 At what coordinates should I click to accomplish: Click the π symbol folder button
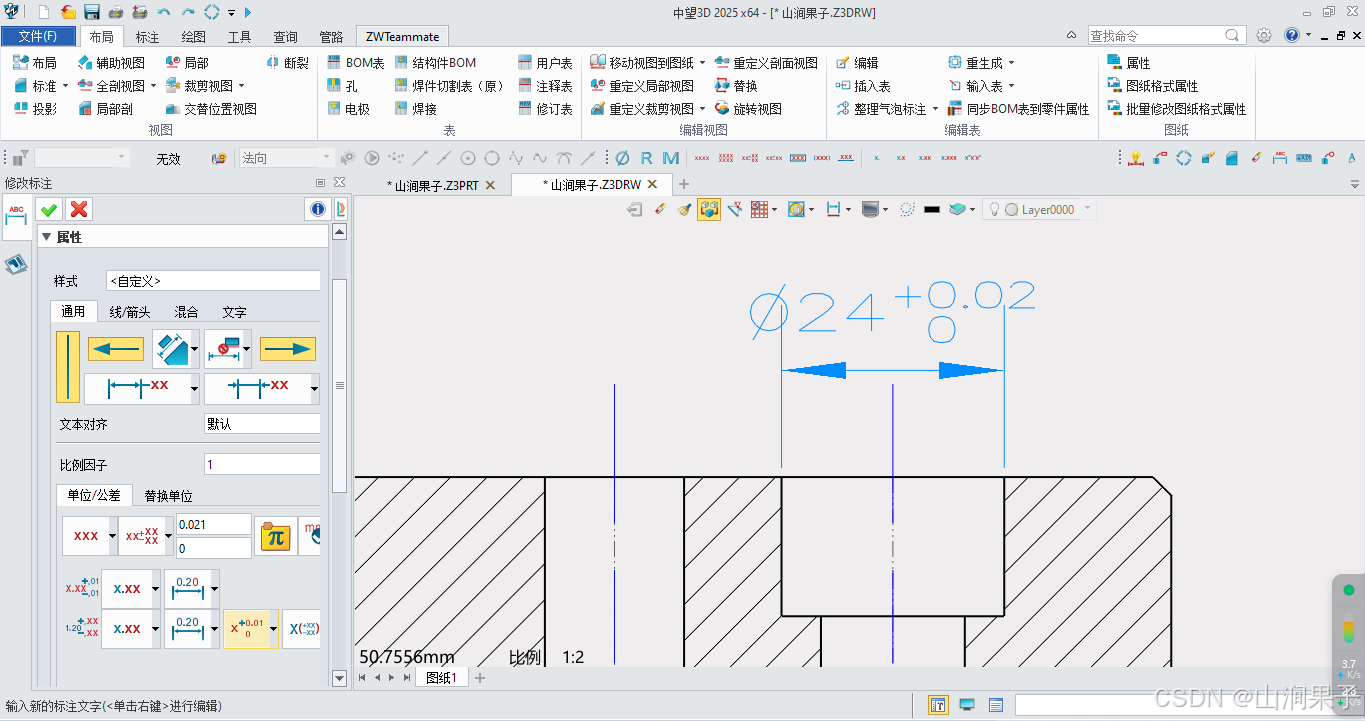(276, 536)
